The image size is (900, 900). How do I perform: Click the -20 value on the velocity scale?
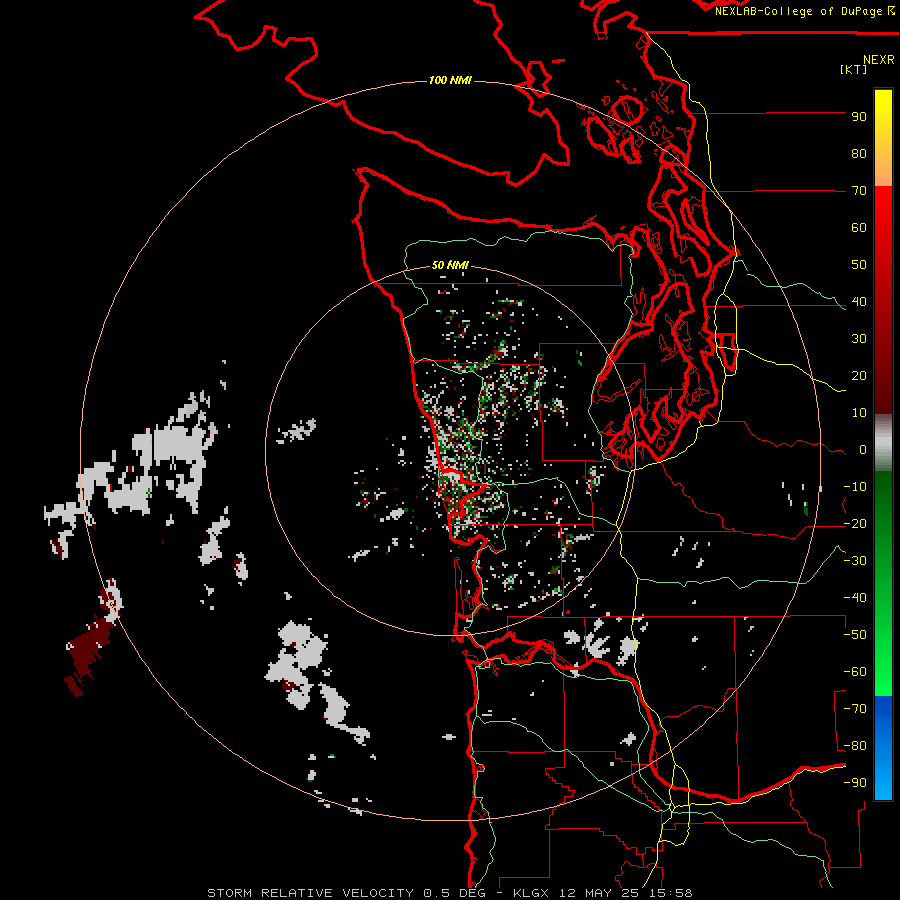click(855, 524)
